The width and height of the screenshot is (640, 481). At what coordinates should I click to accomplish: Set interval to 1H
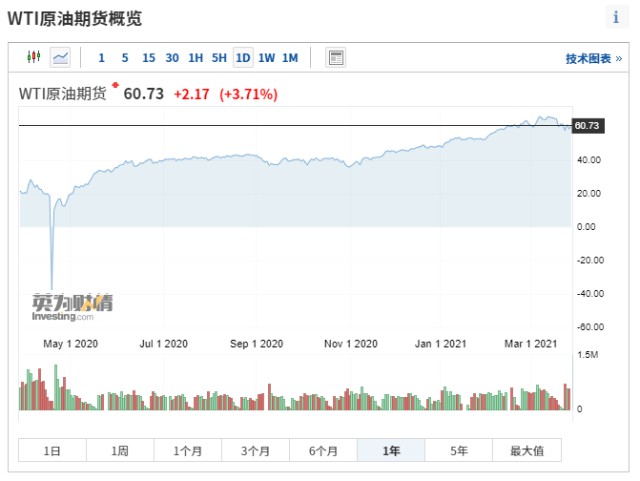196,58
